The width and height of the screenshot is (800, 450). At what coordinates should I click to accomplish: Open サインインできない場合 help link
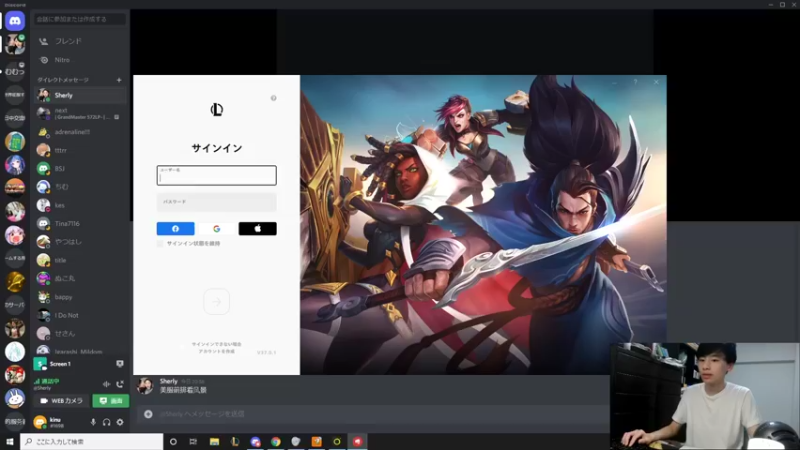coord(216,344)
